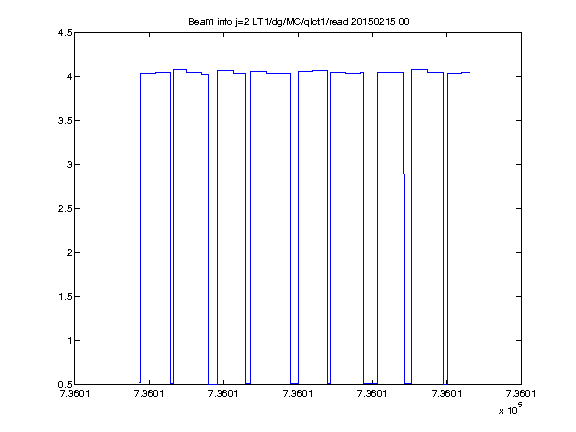Select the rightmost 7.3601 x-axis tick label
576x432 pixels.
(521, 394)
